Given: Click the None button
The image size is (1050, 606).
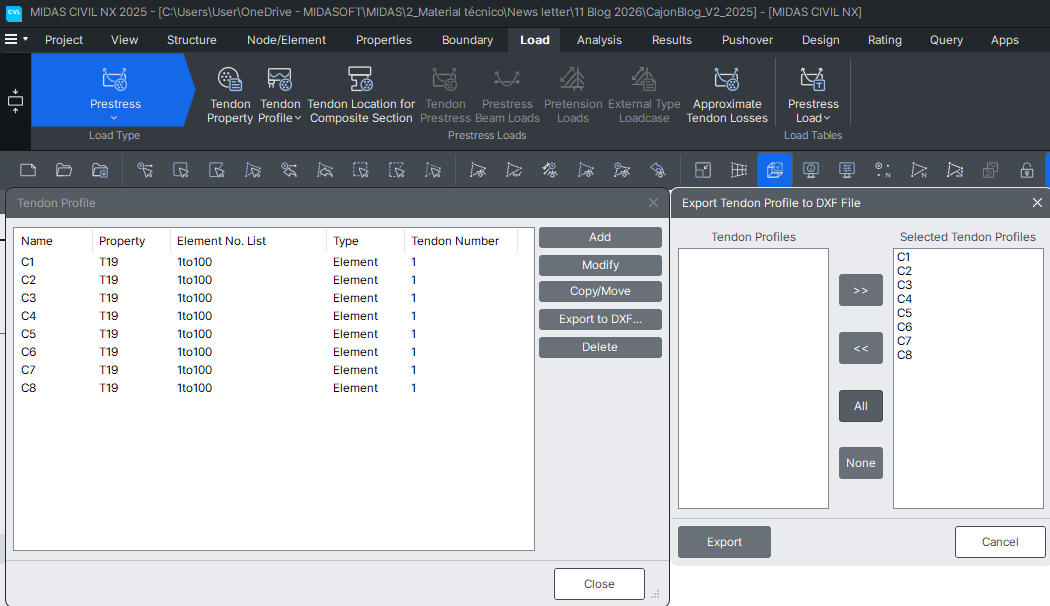Looking at the screenshot, I should (860, 463).
